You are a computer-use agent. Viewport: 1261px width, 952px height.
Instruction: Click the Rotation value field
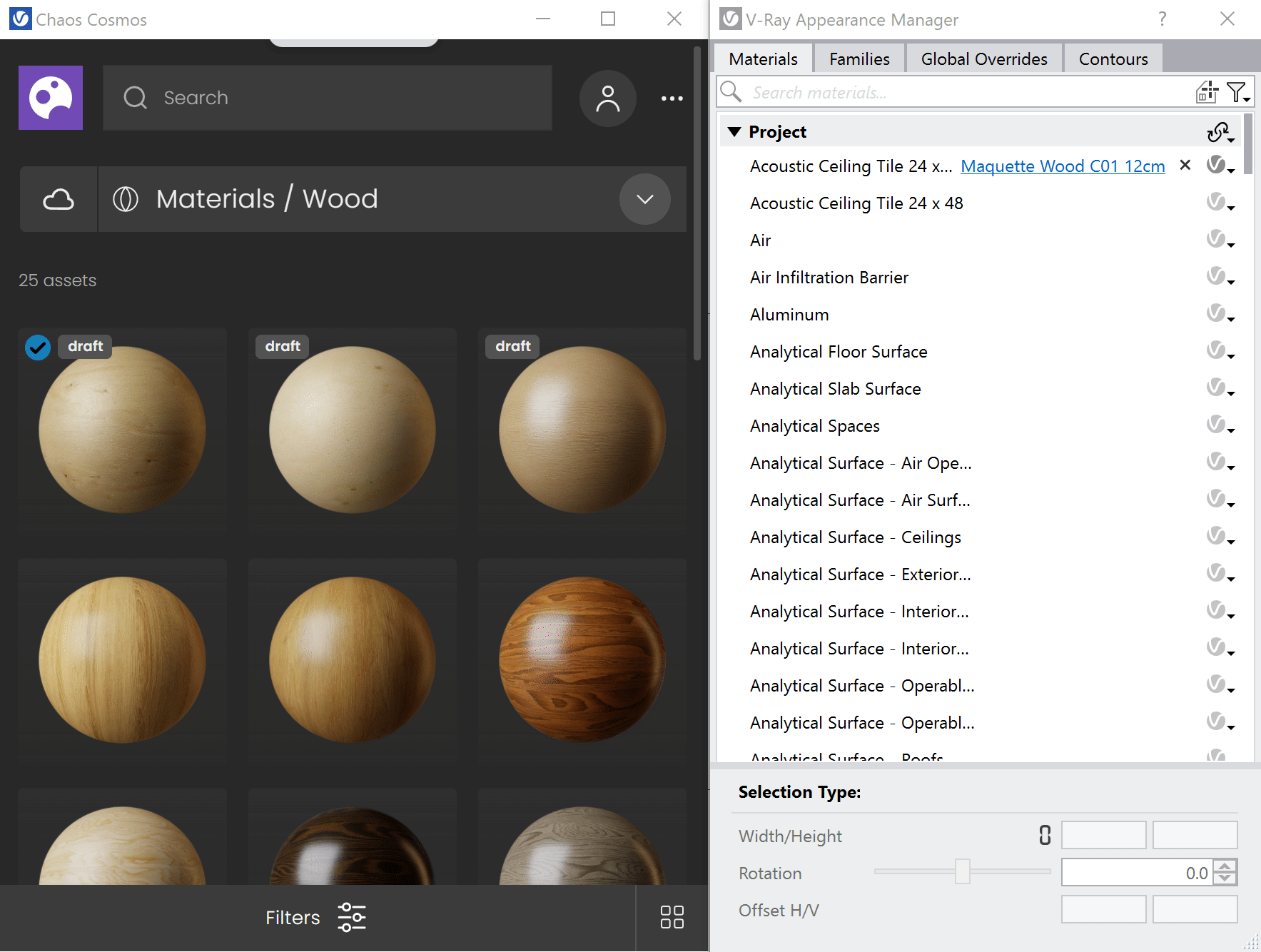pos(1138,873)
